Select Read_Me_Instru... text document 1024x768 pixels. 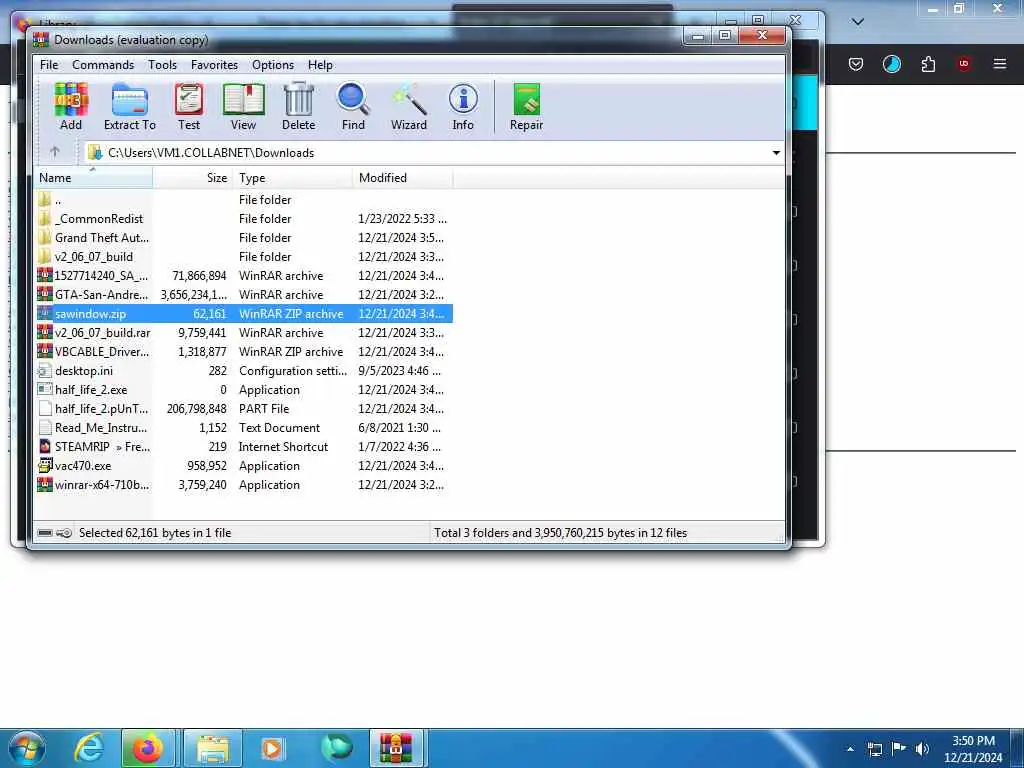244,428
